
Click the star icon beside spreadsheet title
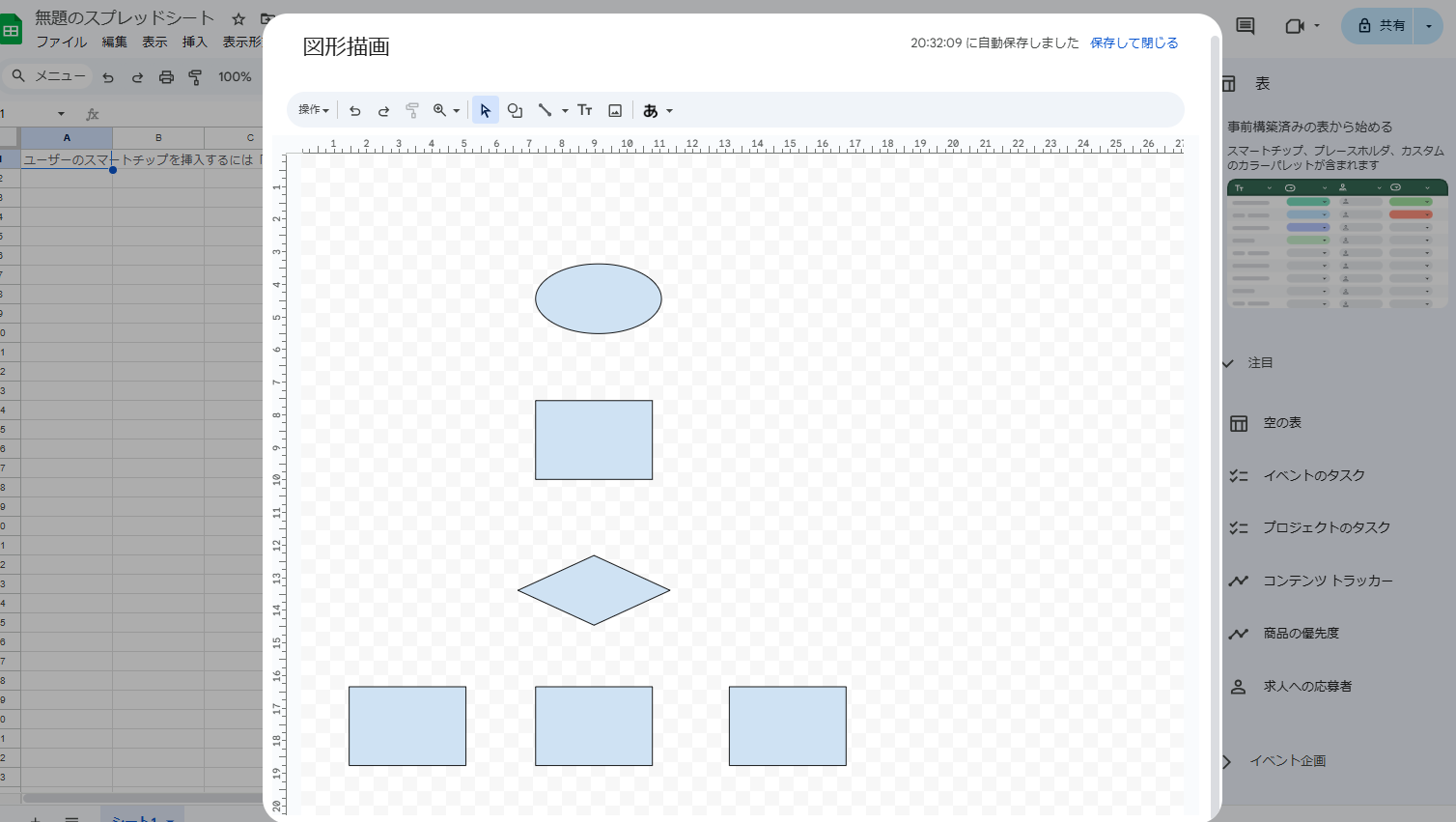point(238,18)
